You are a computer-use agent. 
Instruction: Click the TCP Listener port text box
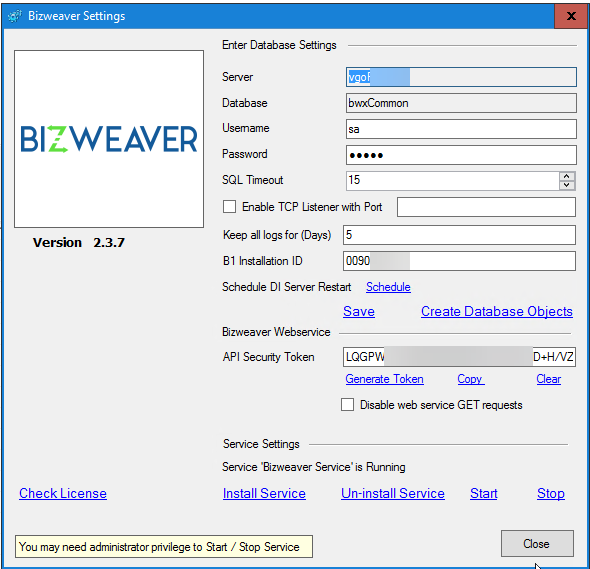486,207
